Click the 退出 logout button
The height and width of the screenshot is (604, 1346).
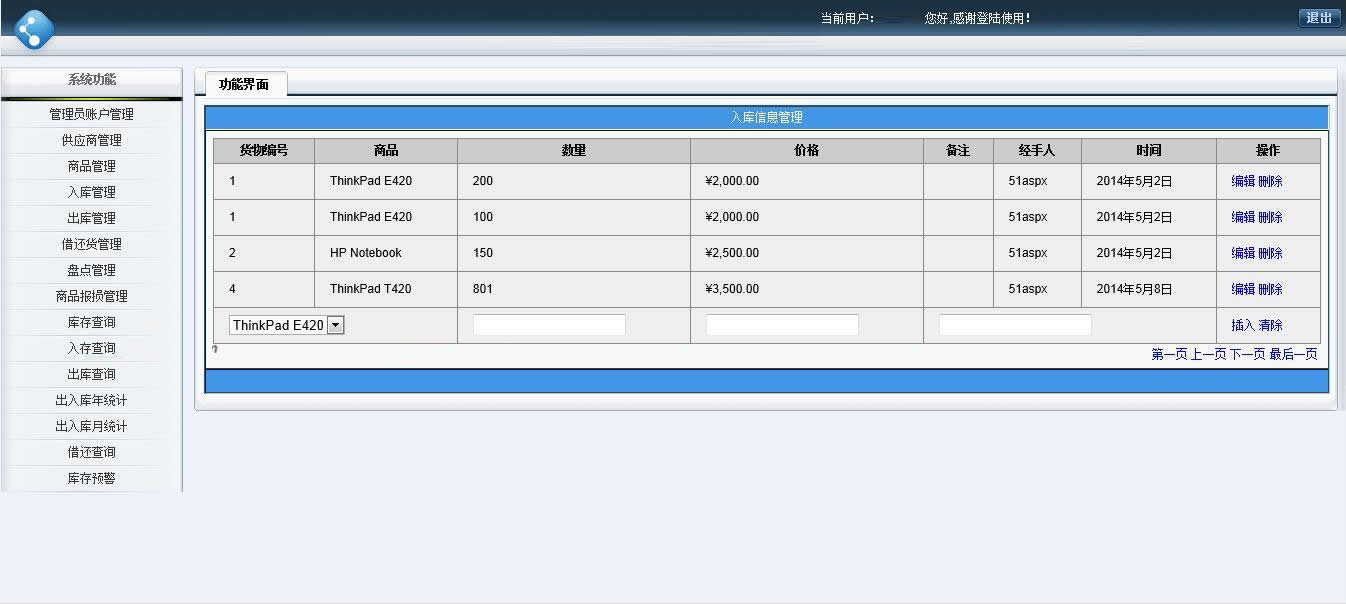point(1318,18)
